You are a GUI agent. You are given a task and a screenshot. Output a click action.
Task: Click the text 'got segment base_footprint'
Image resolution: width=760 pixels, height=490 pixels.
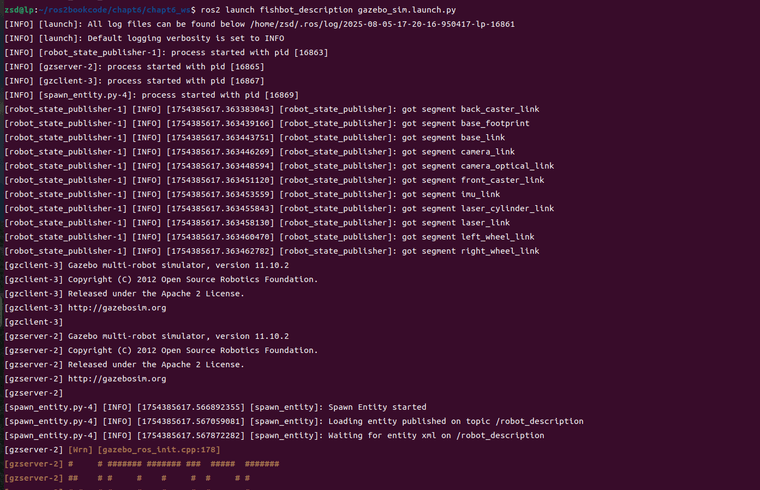[x=465, y=123]
